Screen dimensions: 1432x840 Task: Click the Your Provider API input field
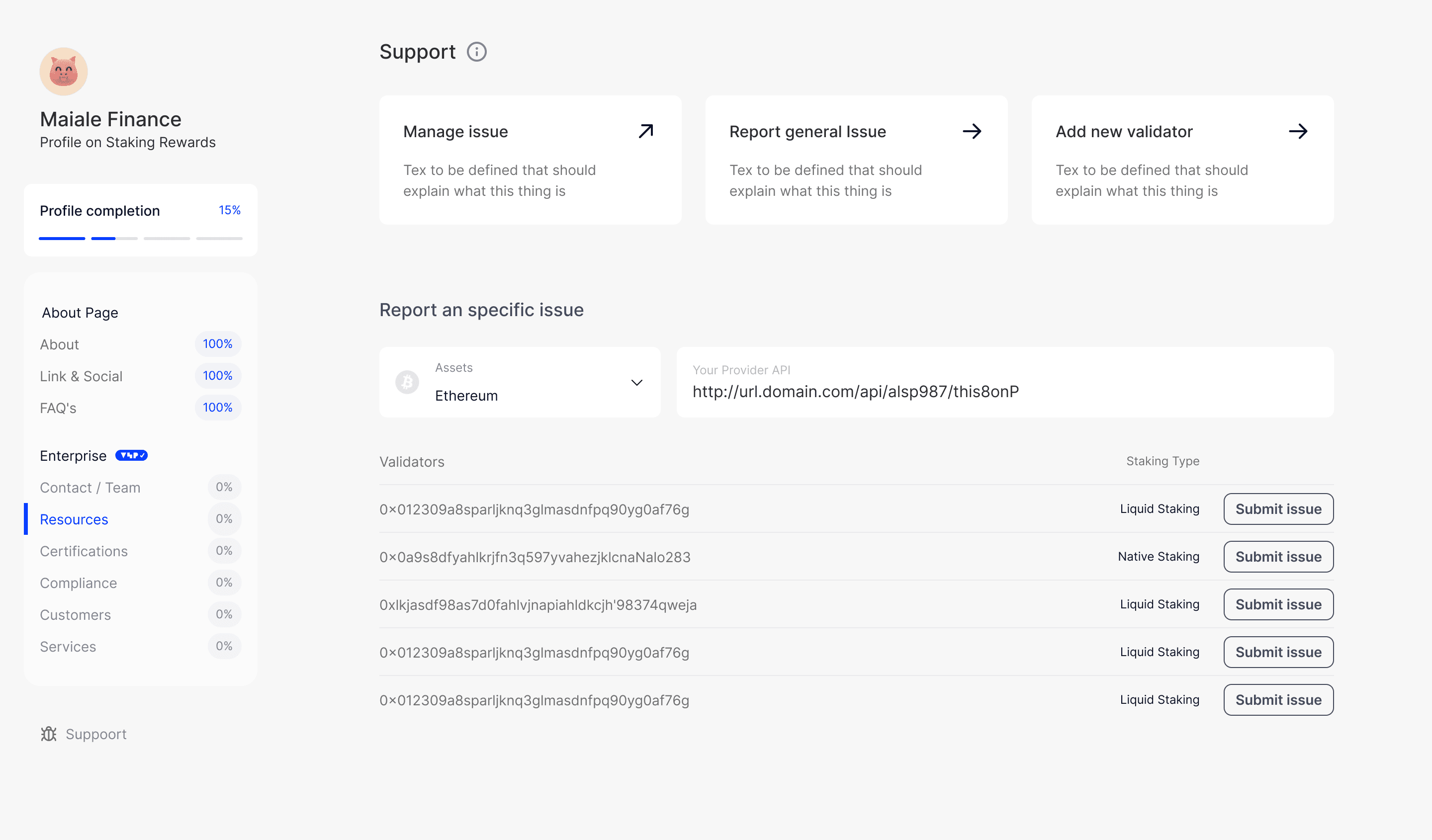[1004, 391]
